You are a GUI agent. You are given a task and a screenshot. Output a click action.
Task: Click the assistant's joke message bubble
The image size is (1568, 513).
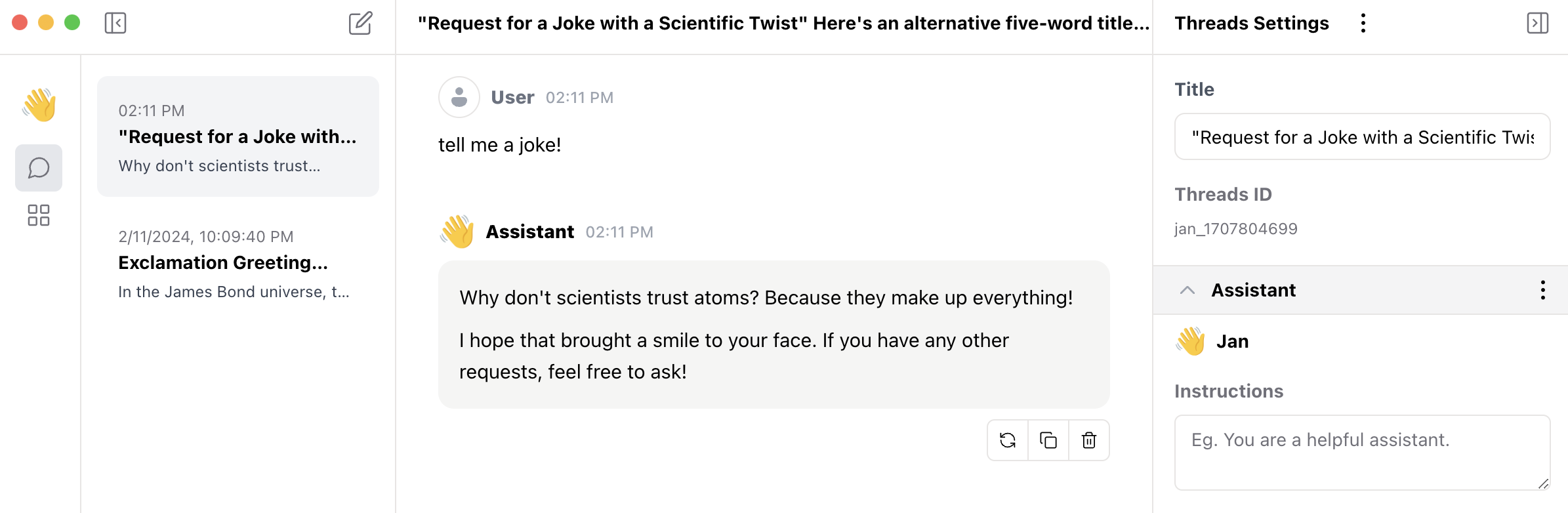pos(774,335)
